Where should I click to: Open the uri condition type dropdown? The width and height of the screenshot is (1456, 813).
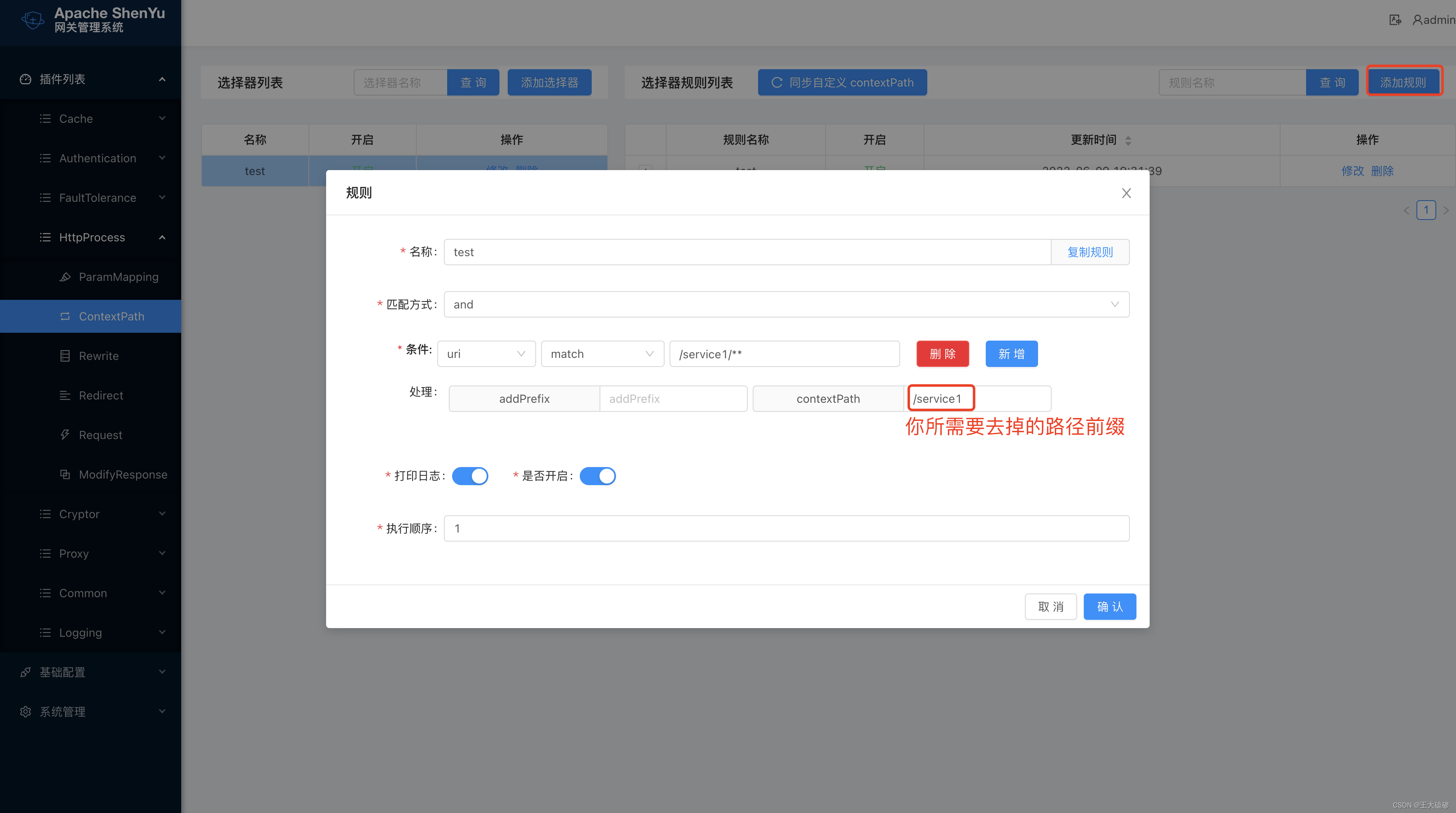click(x=486, y=354)
